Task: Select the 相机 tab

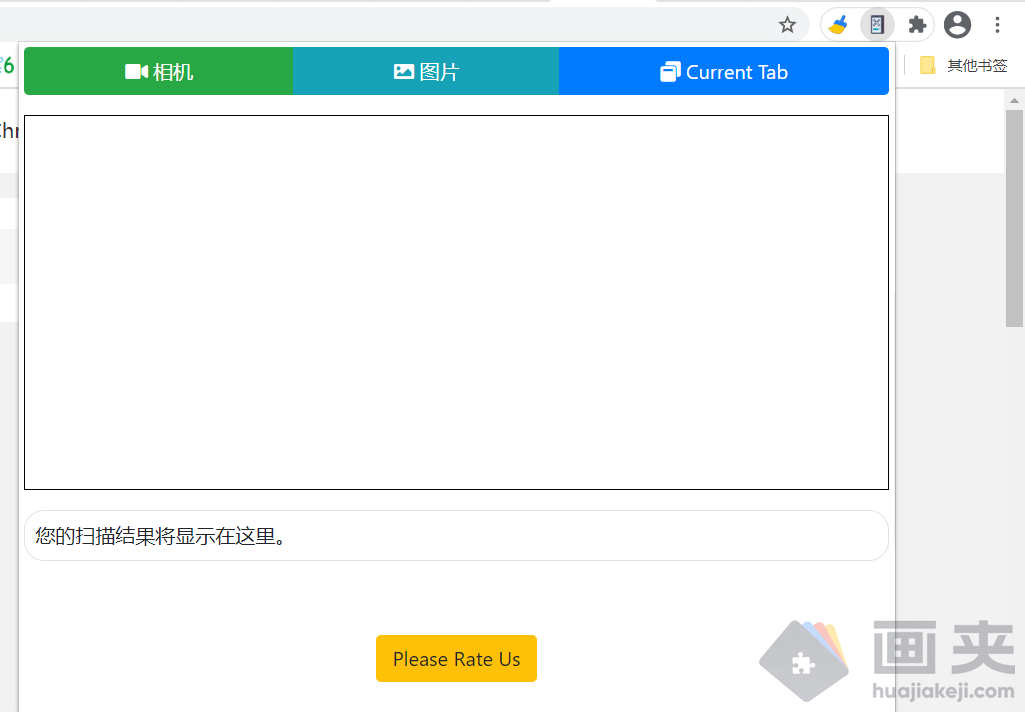Action: pos(158,70)
